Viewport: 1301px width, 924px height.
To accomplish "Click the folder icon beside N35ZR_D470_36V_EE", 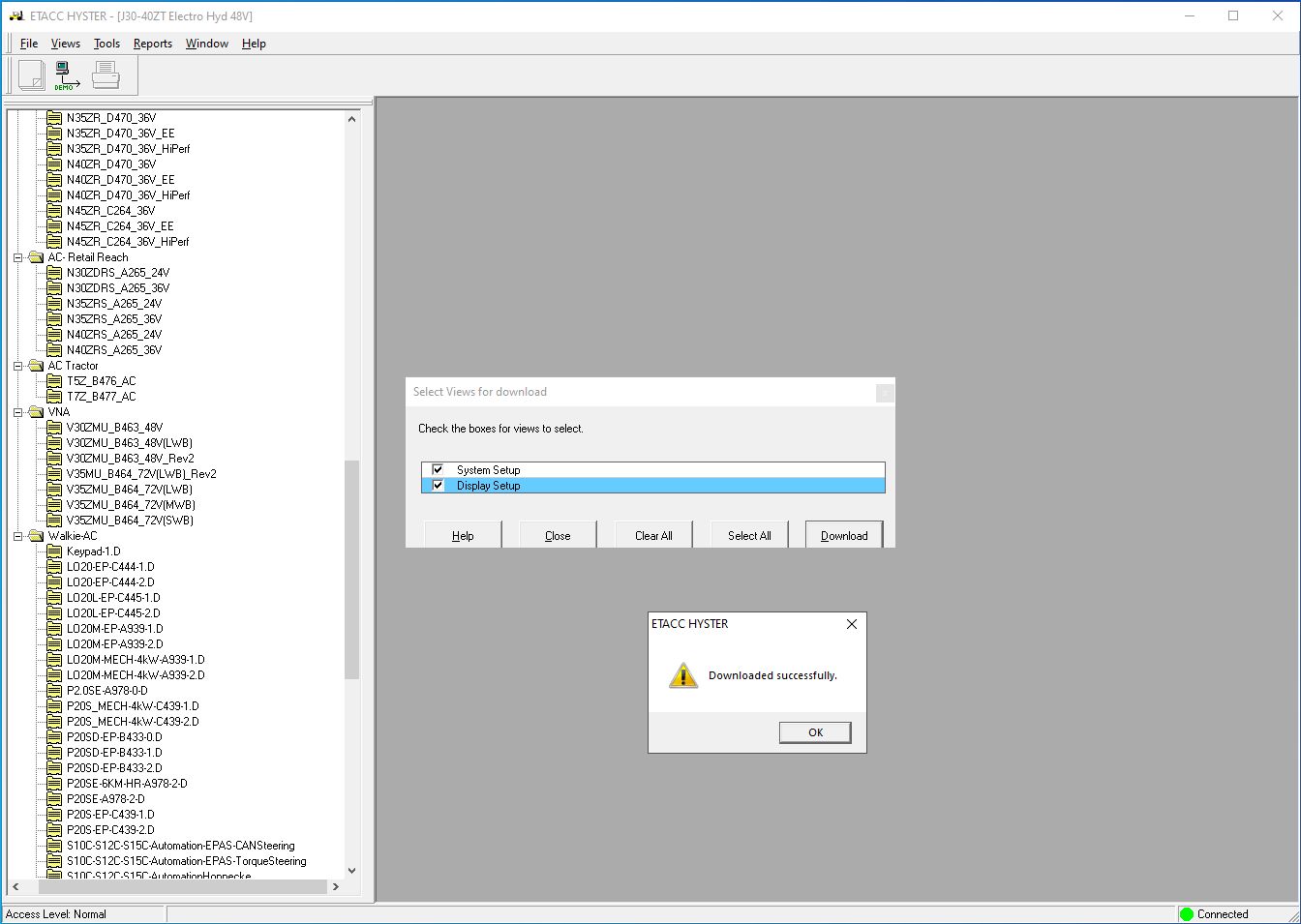I will pyautogui.click(x=55, y=134).
